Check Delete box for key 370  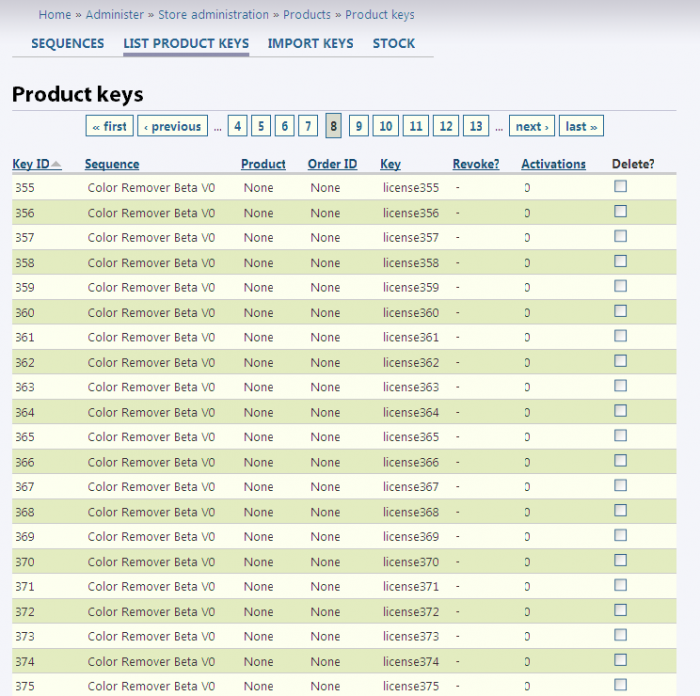(621, 560)
